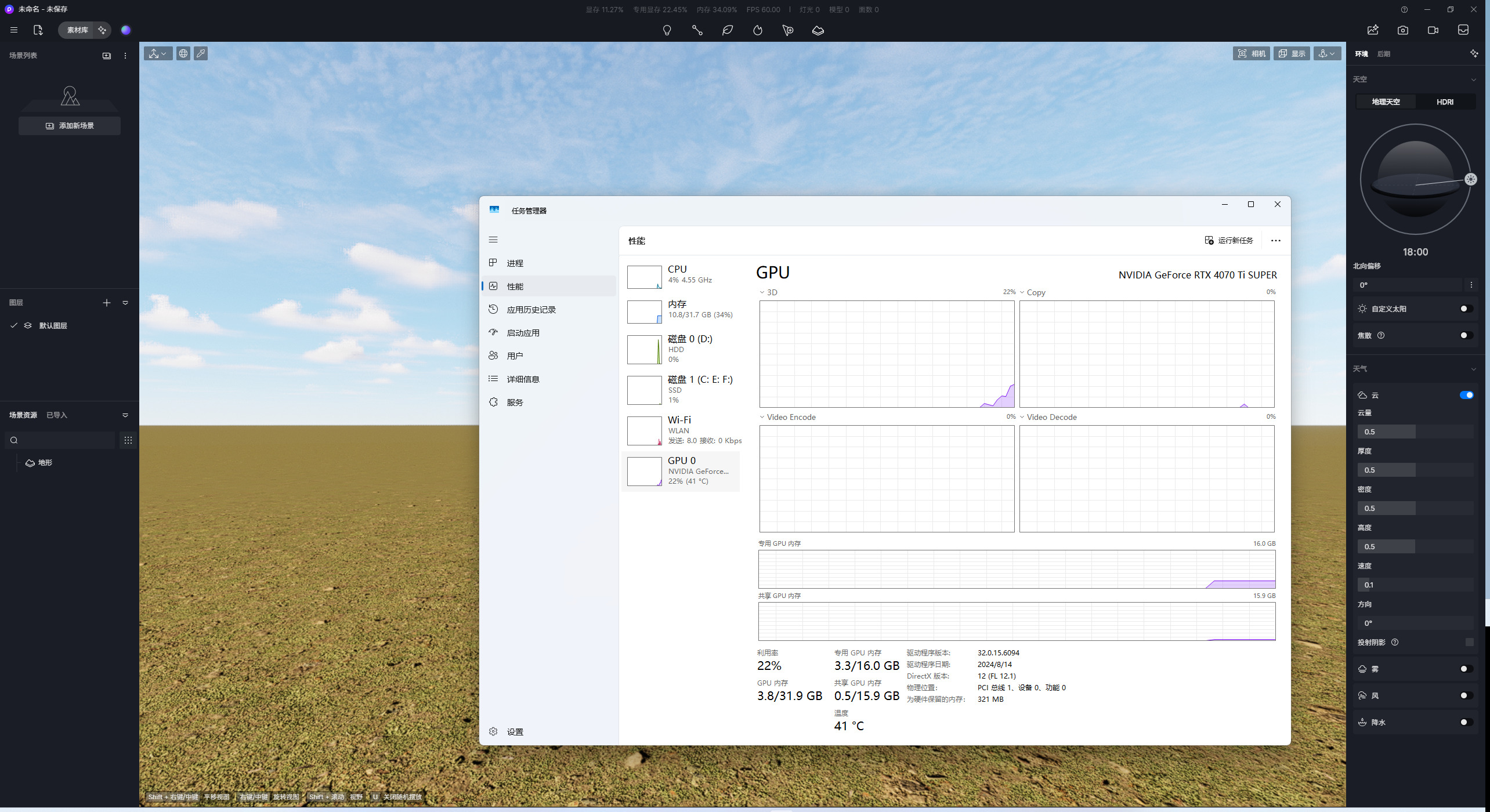Select the leaf vegetation tool

728,30
